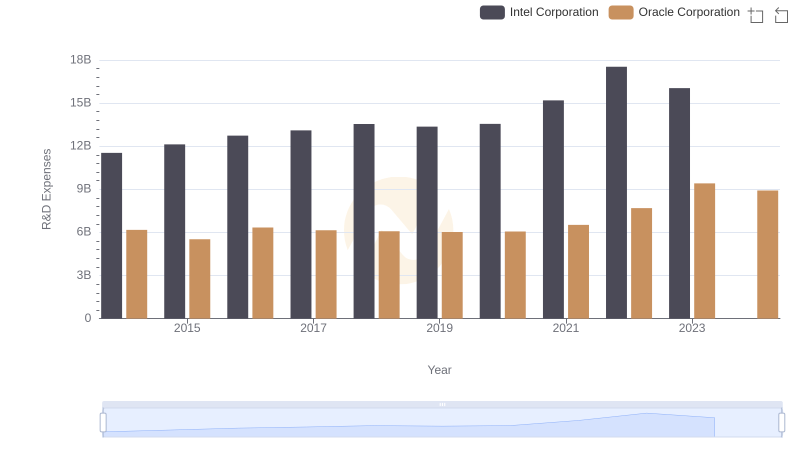Select Intel's bar for 2015
Viewport: 800px width, 461px height.
pos(174,232)
